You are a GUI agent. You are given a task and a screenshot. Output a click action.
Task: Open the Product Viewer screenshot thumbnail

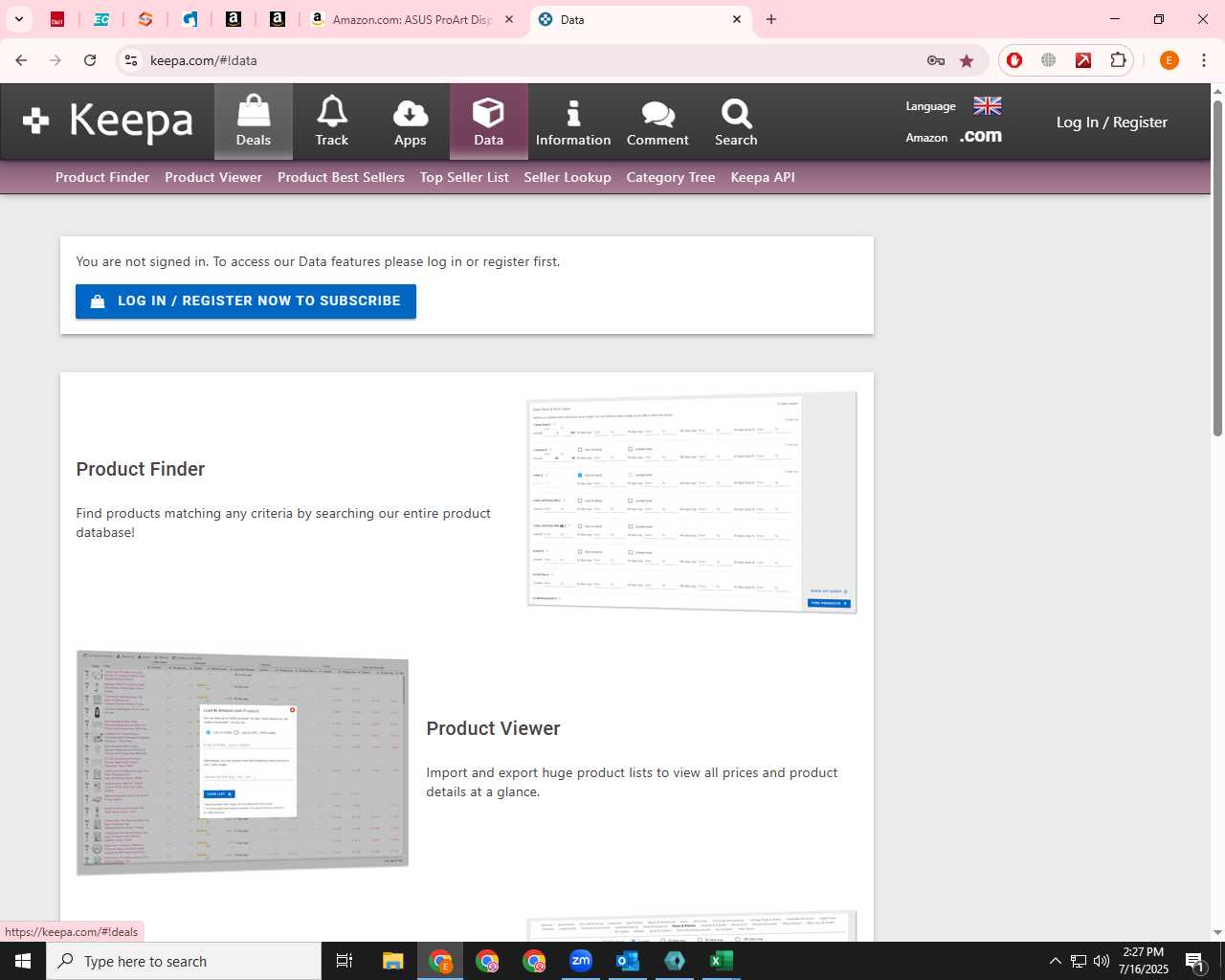pyautogui.click(x=242, y=762)
